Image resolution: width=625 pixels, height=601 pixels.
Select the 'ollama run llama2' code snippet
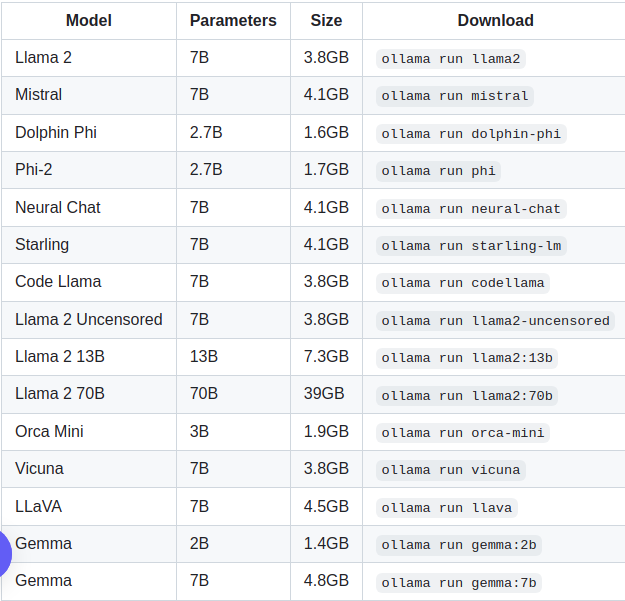click(x=450, y=59)
